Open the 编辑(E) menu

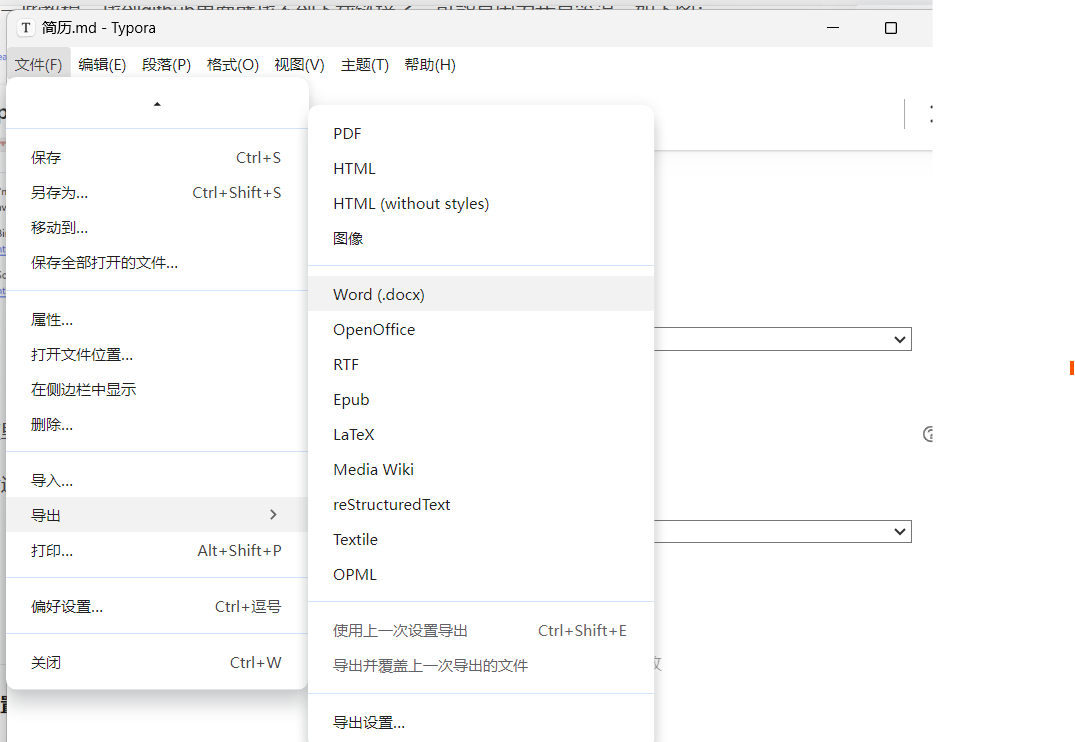click(x=102, y=64)
